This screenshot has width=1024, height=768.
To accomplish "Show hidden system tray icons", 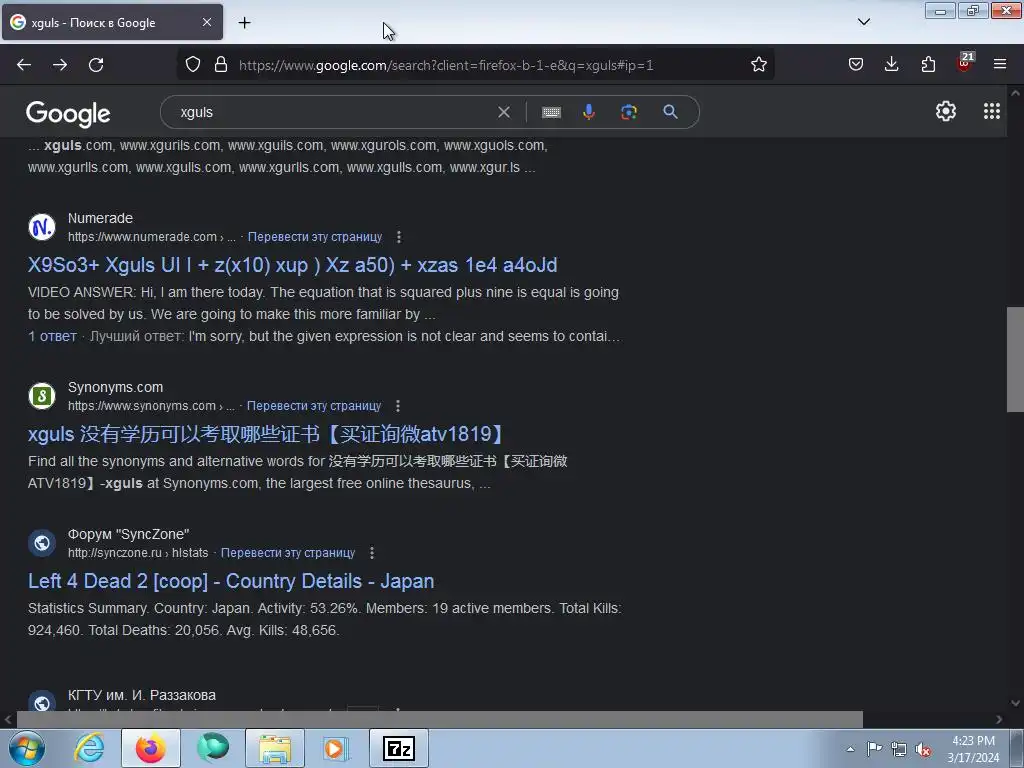I will coord(850,749).
